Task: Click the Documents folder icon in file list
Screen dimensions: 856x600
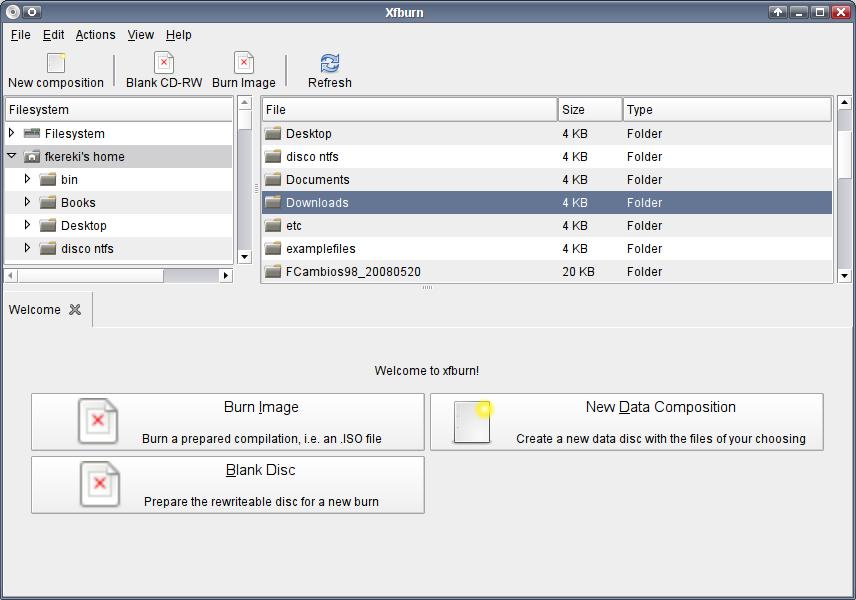Action: pos(273,180)
